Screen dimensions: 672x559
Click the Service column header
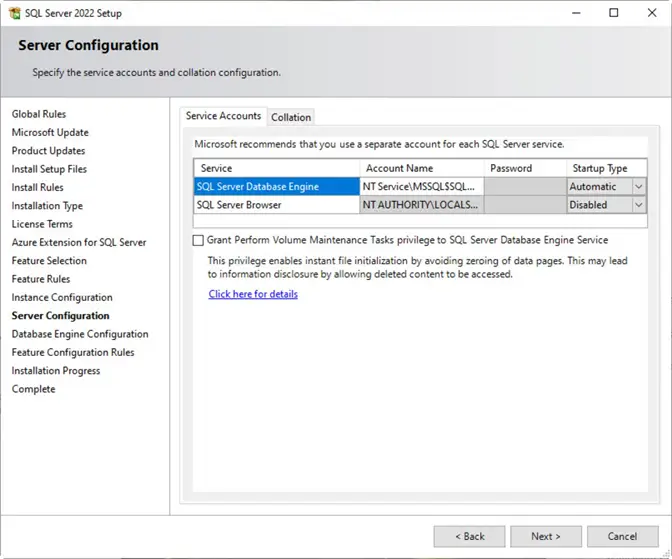click(276, 168)
